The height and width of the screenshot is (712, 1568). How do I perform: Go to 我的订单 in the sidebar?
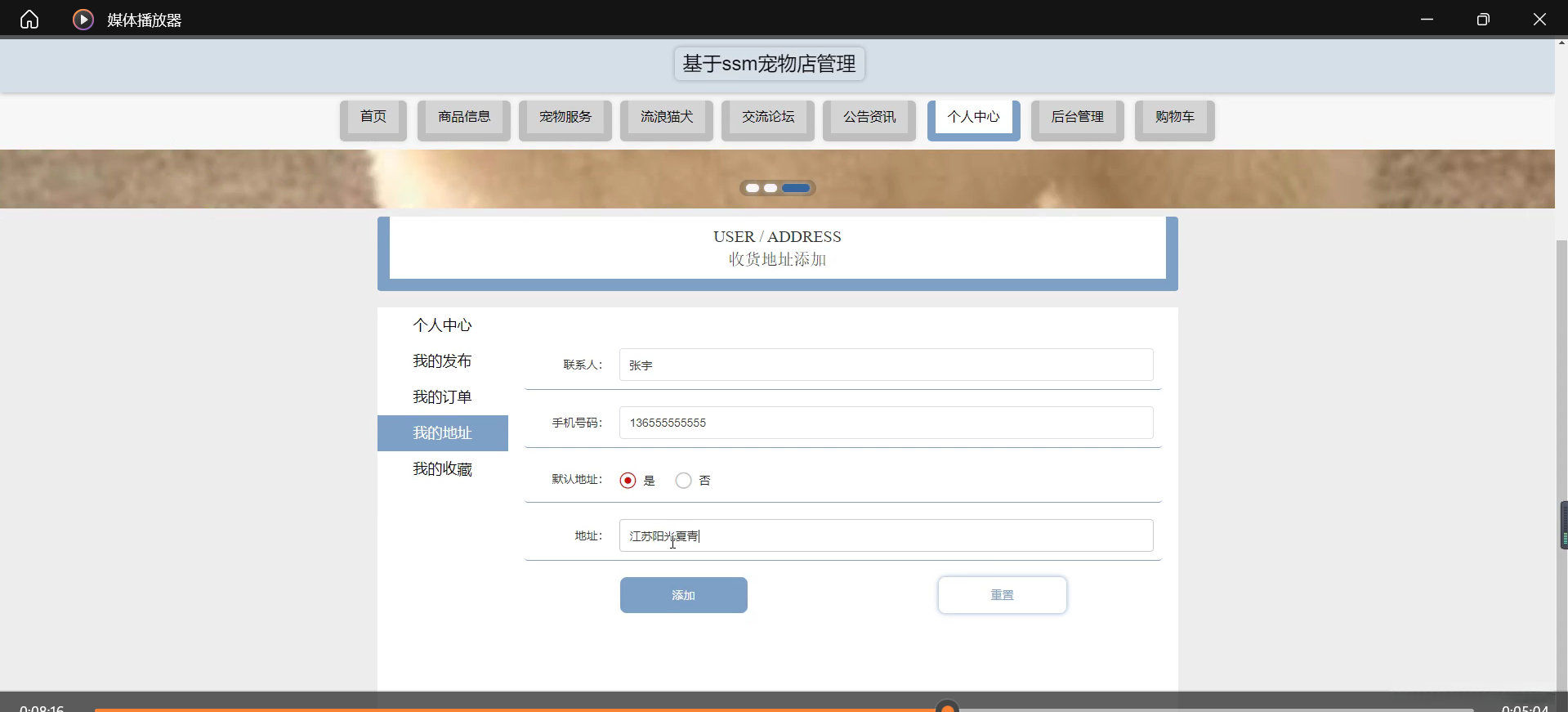[x=442, y=397]
